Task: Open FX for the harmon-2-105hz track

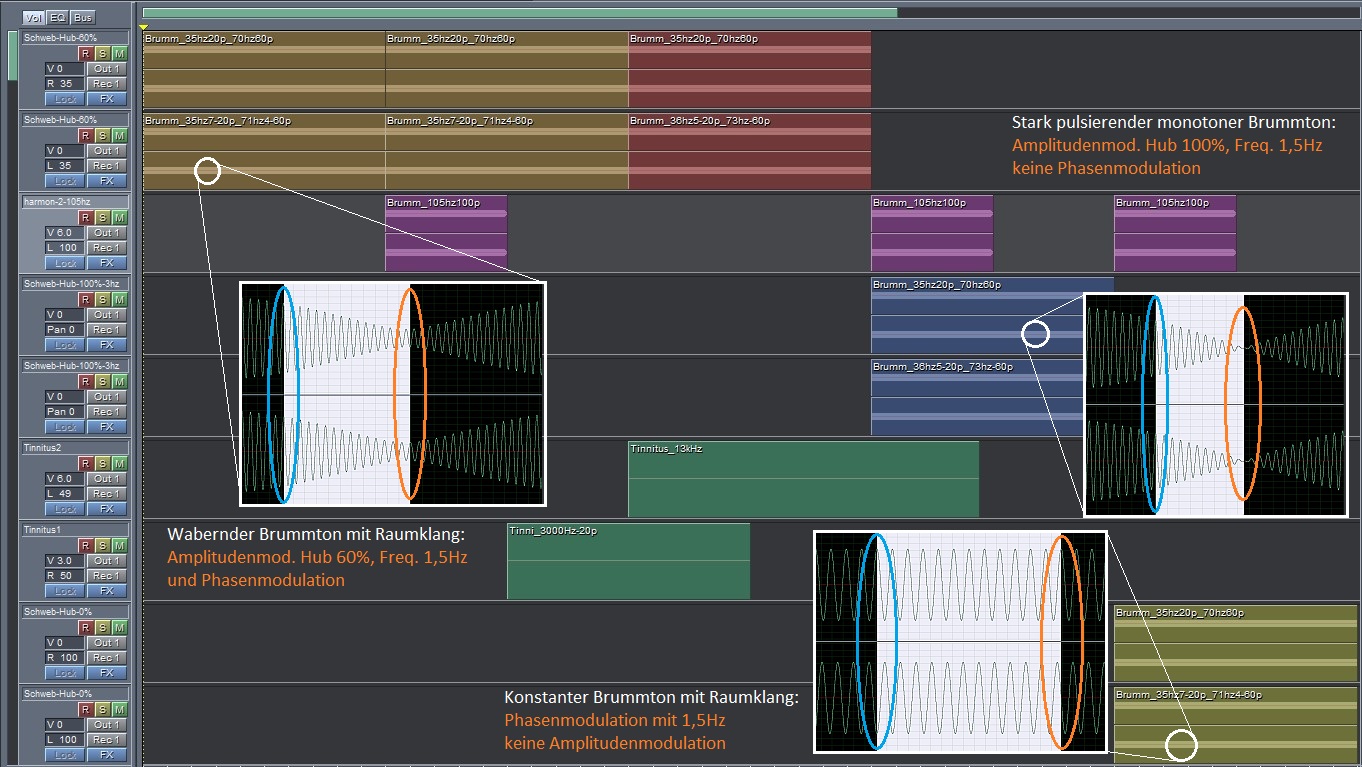Action: (106, 263)
